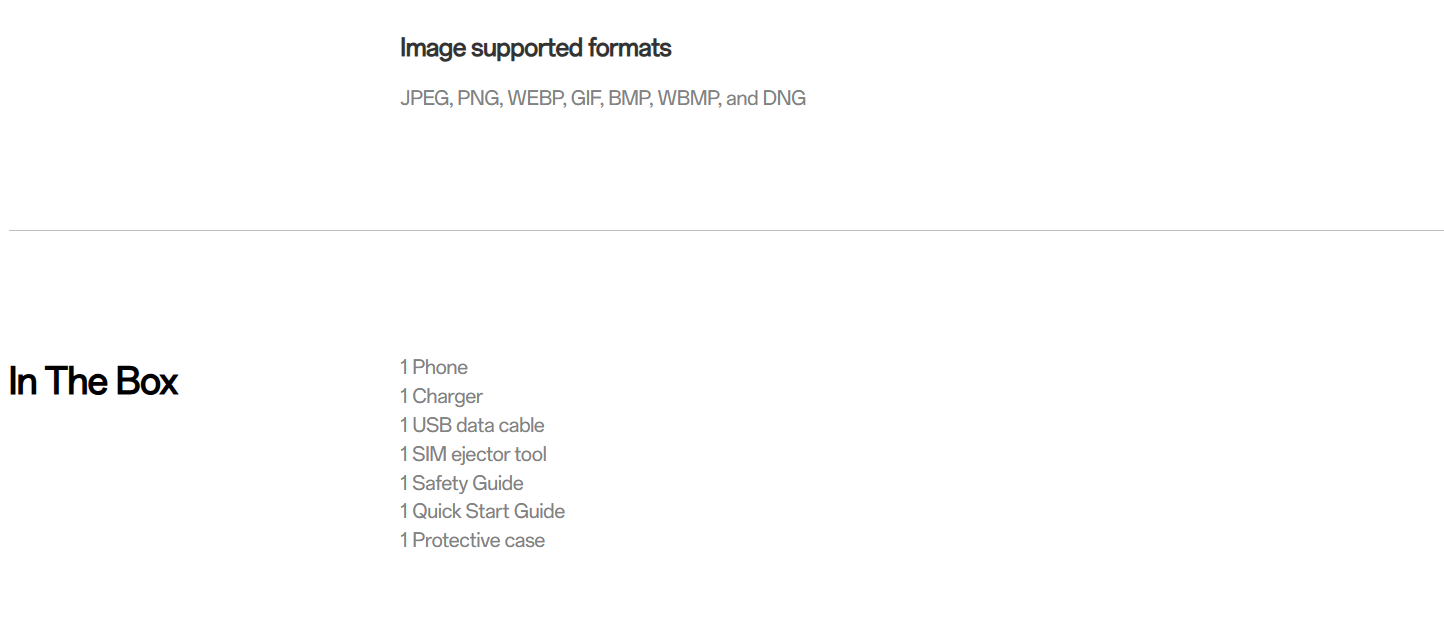Click the JPEG, PNG, WEBP formats text
The image size is (1444, 639).
603,98
